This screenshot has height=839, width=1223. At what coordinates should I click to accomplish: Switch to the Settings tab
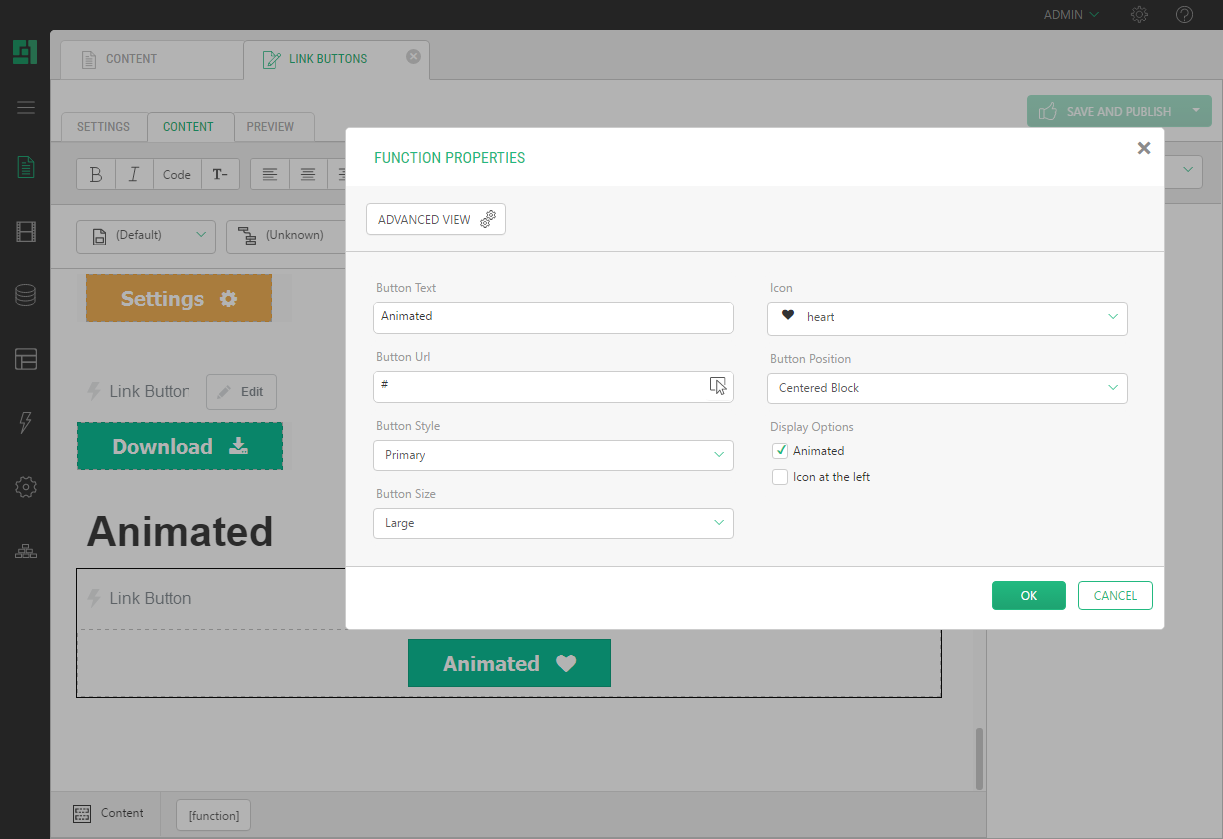pyautogui.click(x=104, y=127)
